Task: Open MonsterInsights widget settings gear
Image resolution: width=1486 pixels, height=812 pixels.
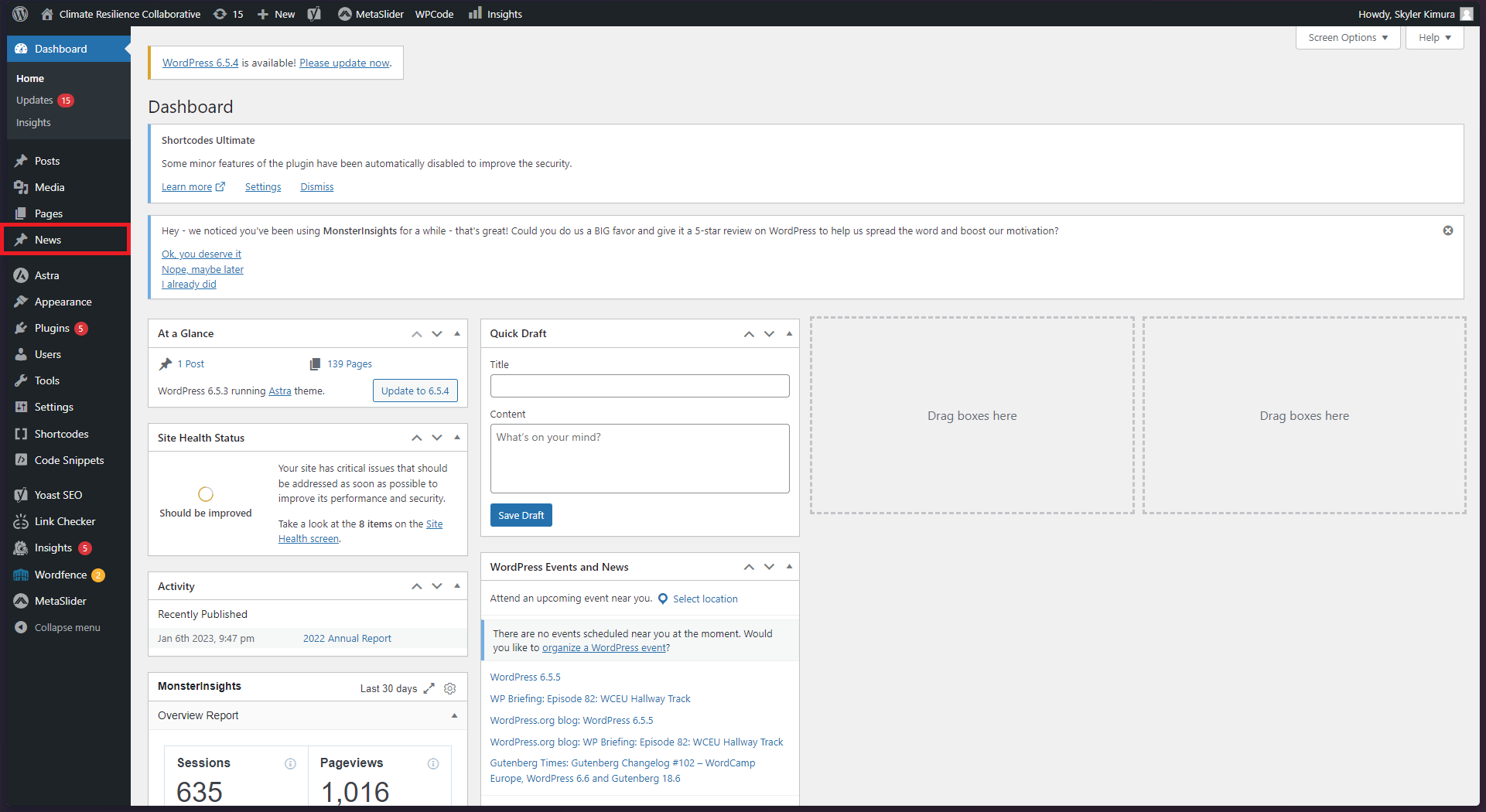Action: point(450,688)
